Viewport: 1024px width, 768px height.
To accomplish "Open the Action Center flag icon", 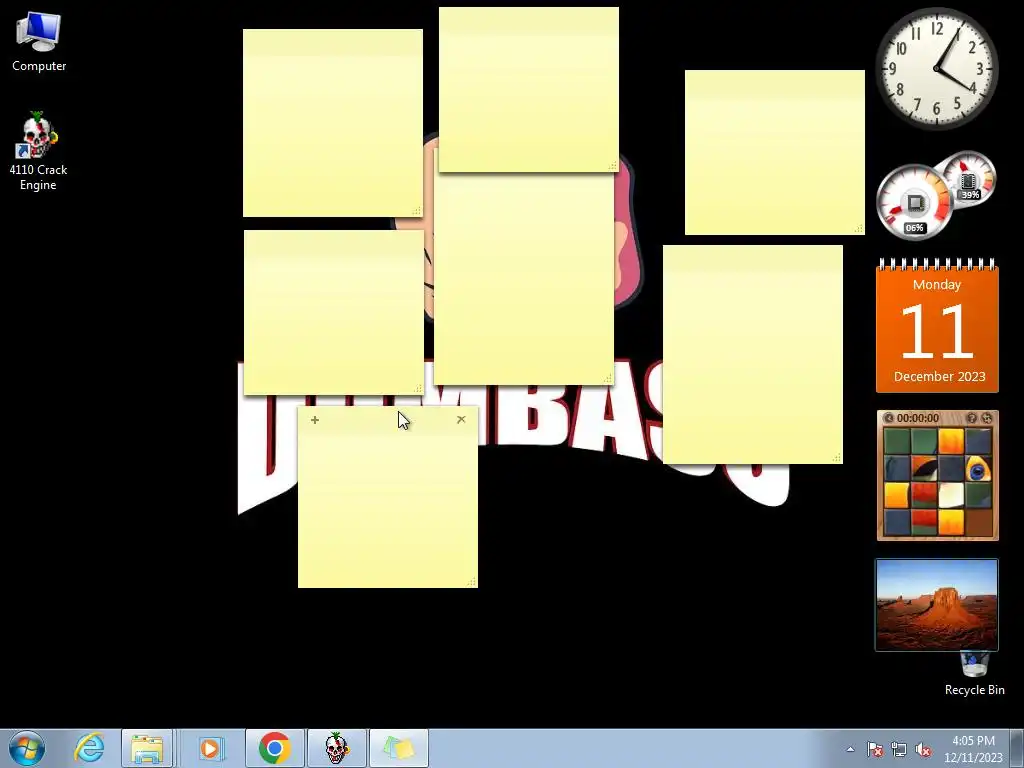I will pos(875,749).
